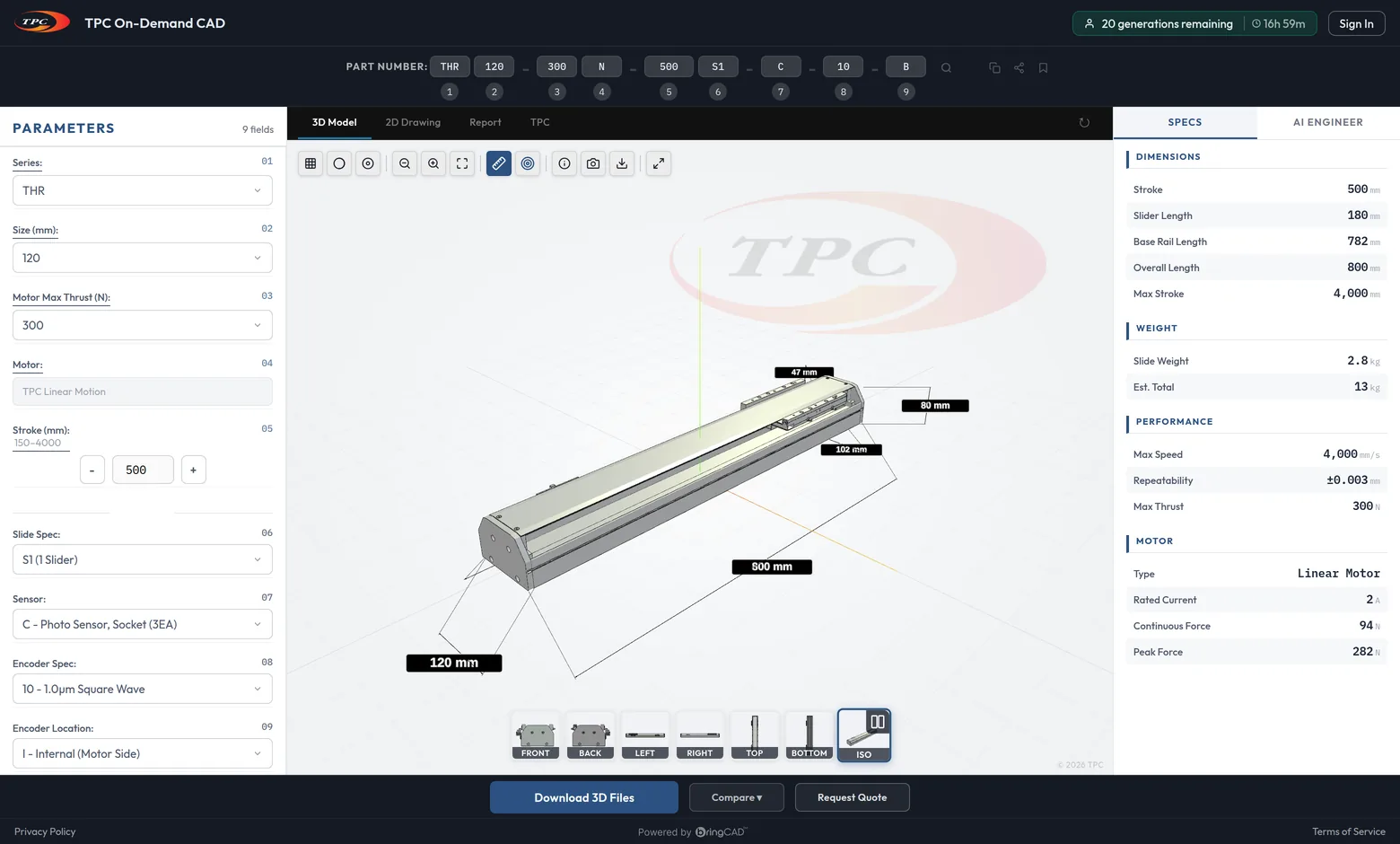Click part number segment B
1400x844 pixels.
[906, 66]
